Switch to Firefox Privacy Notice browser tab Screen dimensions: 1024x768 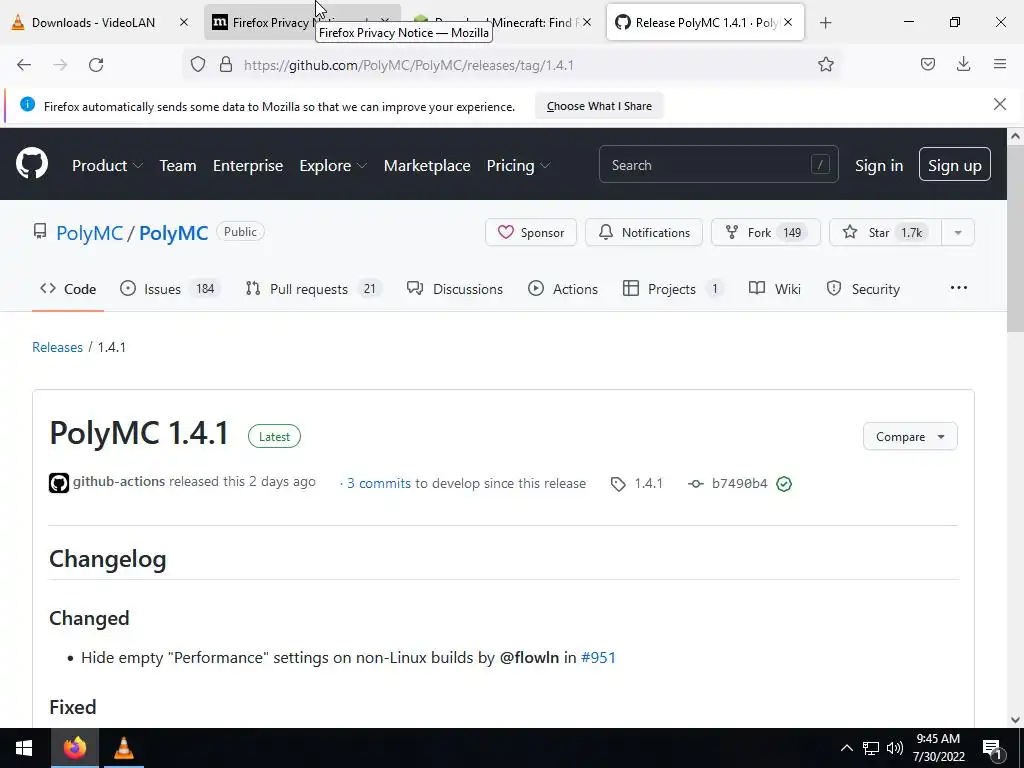(302, 22)
